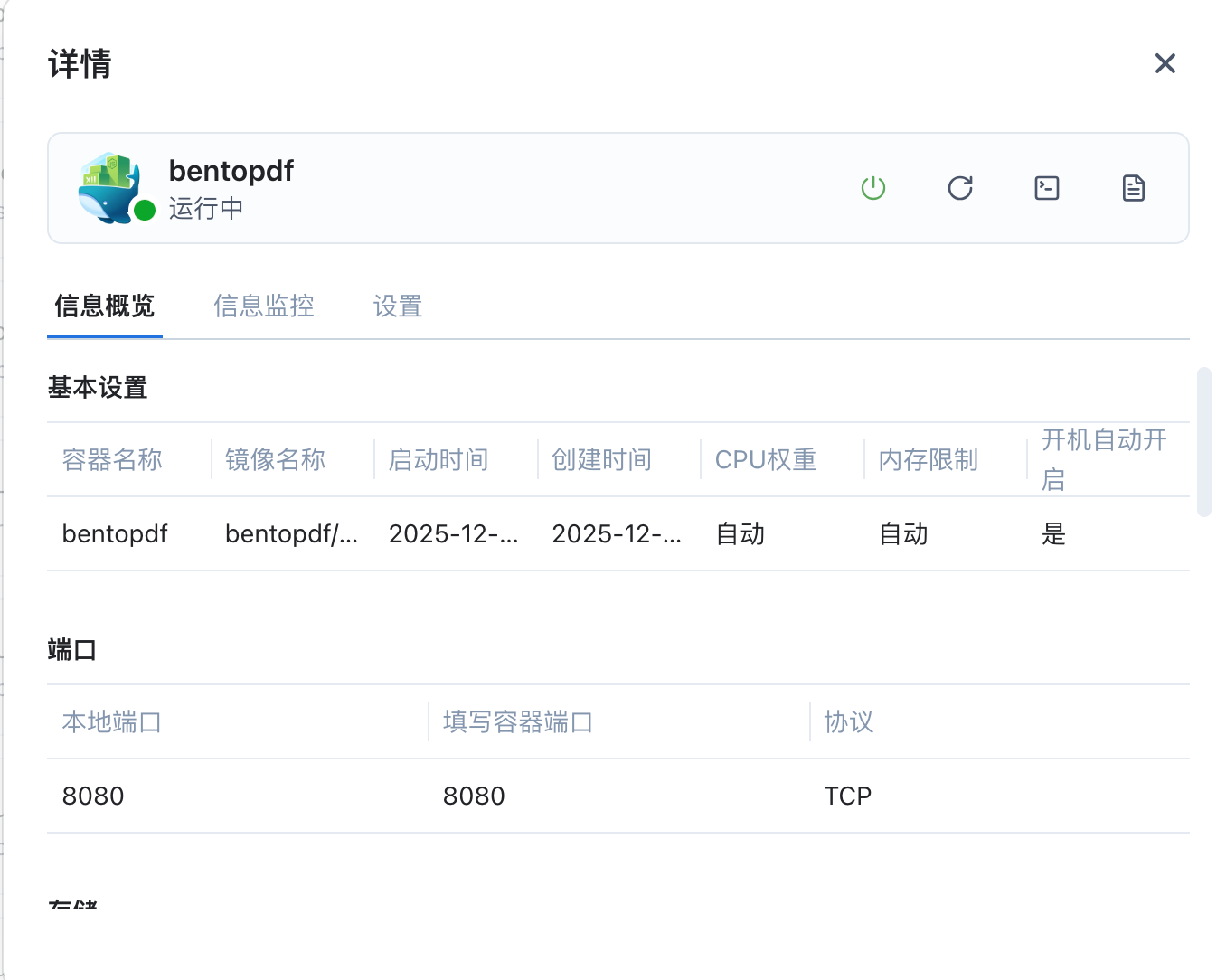Switch to the 信息监控 tab
This screenshot has height=980, width=1226.
tap(264, 306)
